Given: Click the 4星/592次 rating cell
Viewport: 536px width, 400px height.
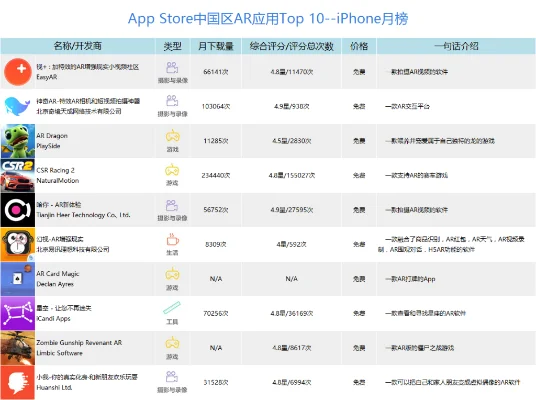Looking at the screenshot, I should pos(292,244).
